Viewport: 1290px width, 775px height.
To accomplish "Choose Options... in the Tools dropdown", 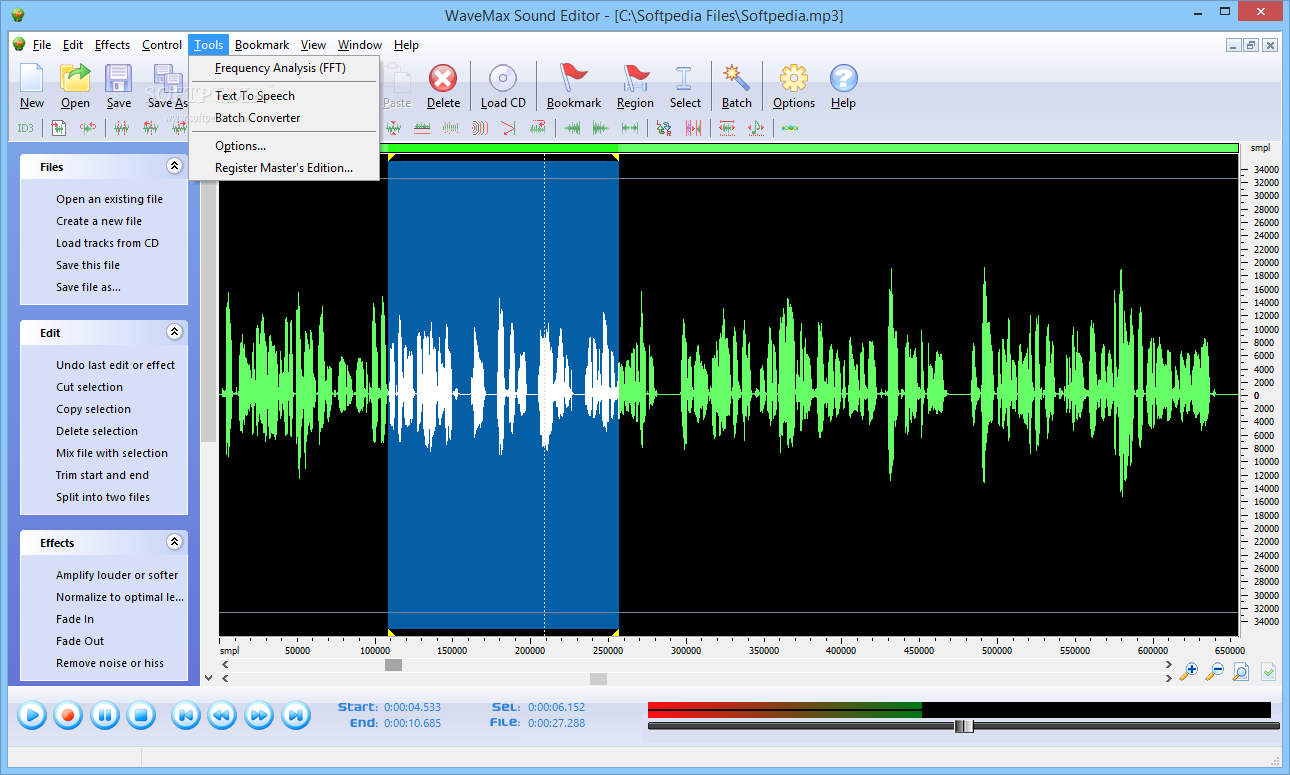I will pos(284,146).
